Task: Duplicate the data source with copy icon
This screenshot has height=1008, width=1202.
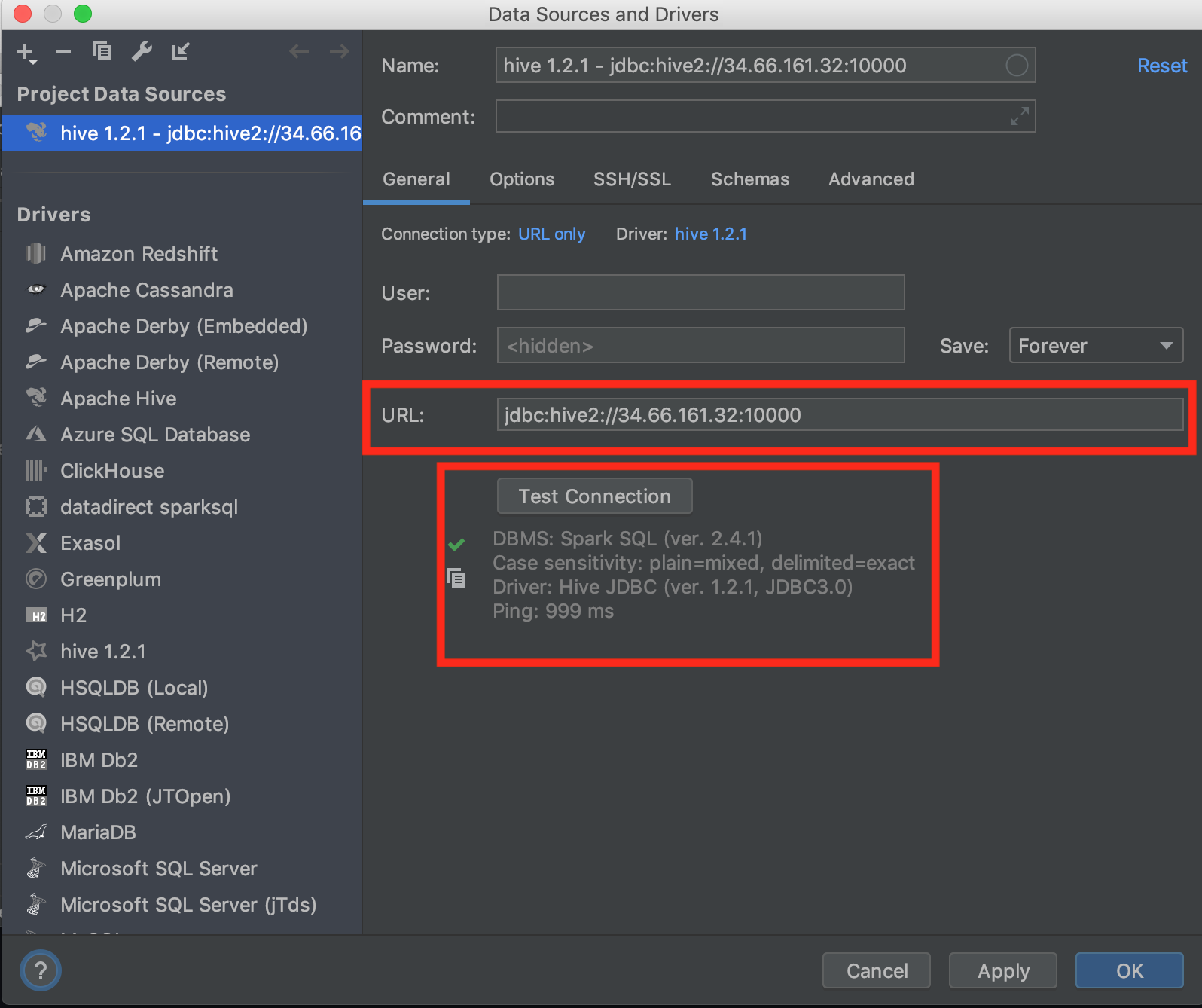Action: point(102,50)
